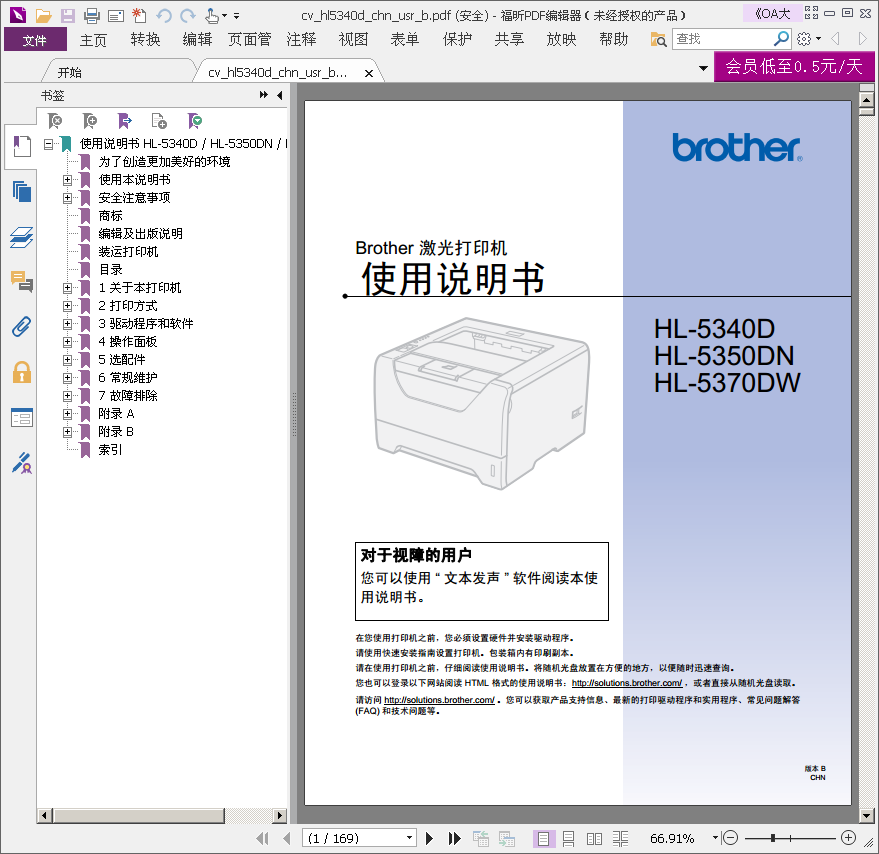This screenshot has height=854, width=879.
Task: Click the 《OA大 button in title bar
Action: pyautogui.click(x=772, y=13)
